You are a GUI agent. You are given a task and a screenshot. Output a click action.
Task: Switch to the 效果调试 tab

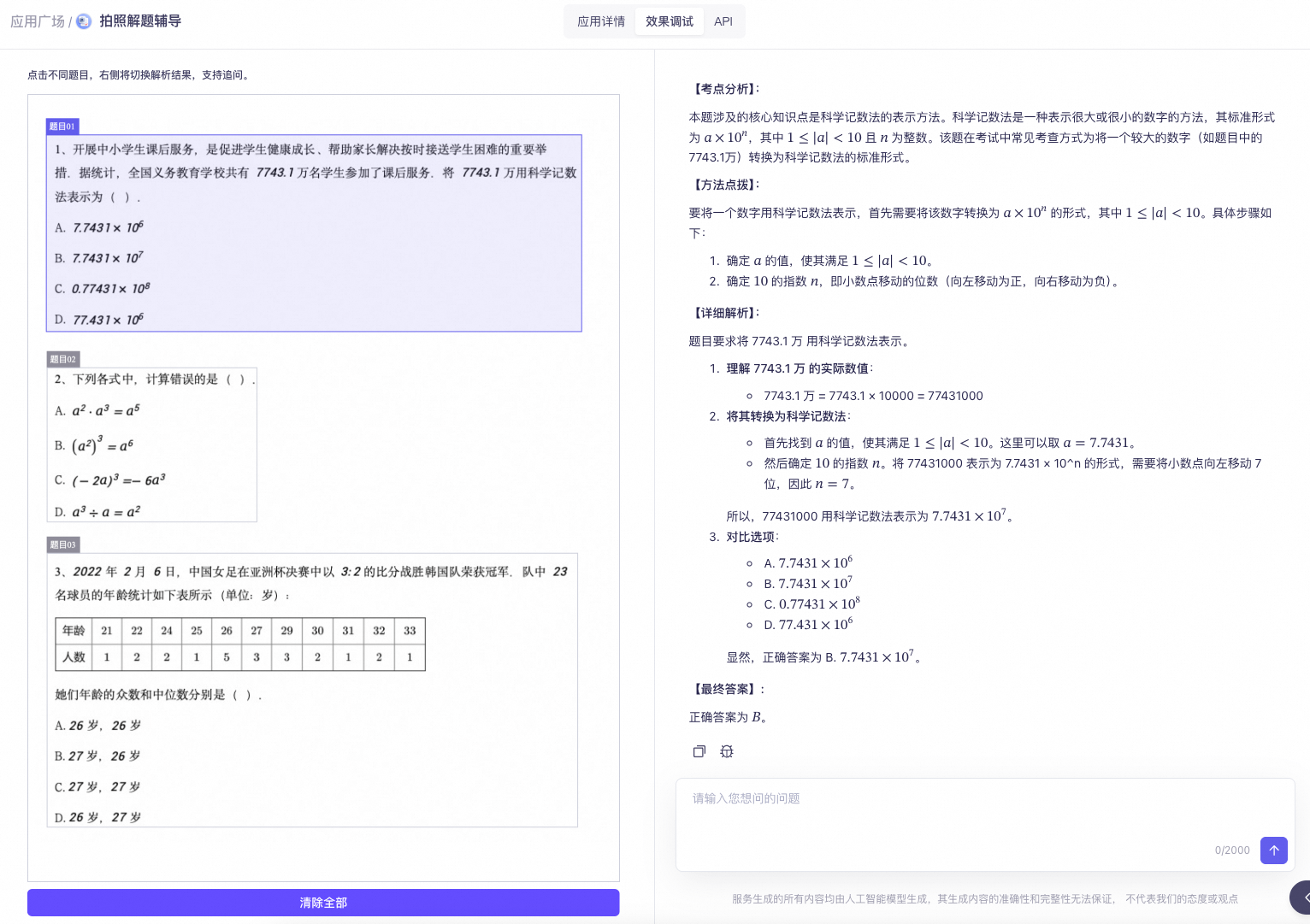tap(670, 21)
